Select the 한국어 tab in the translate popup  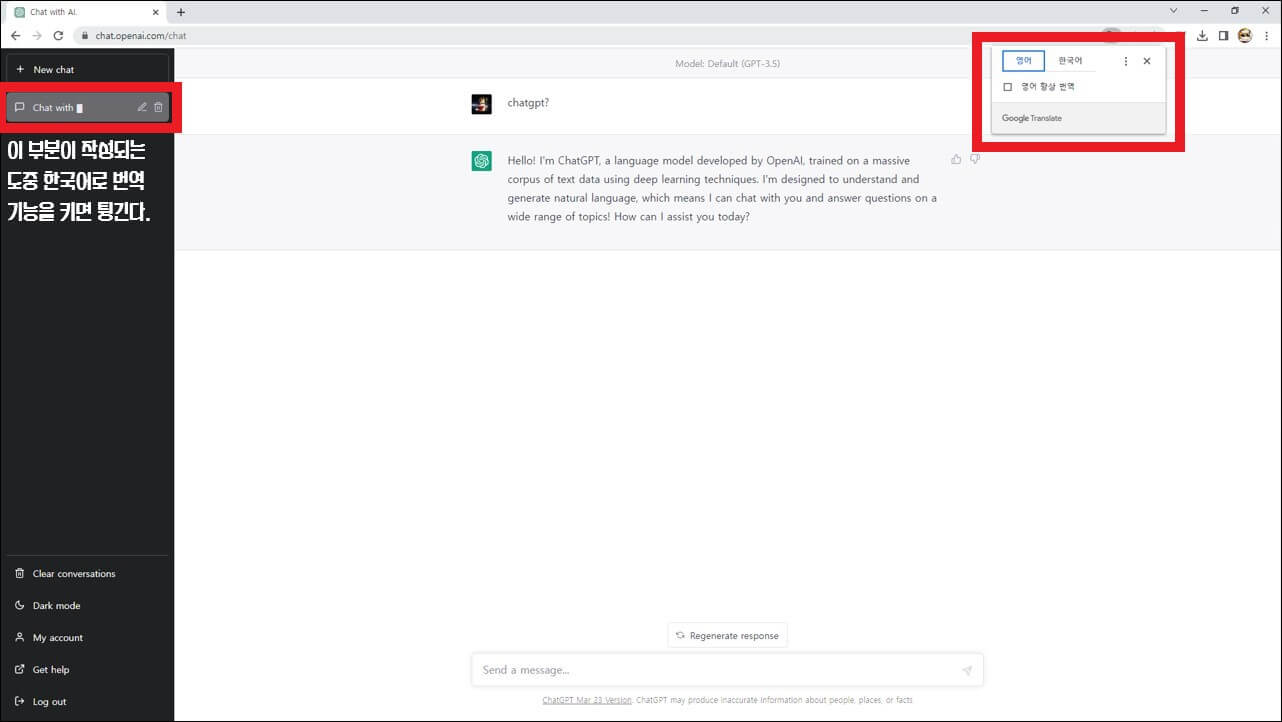click(x=1070, y=61)
